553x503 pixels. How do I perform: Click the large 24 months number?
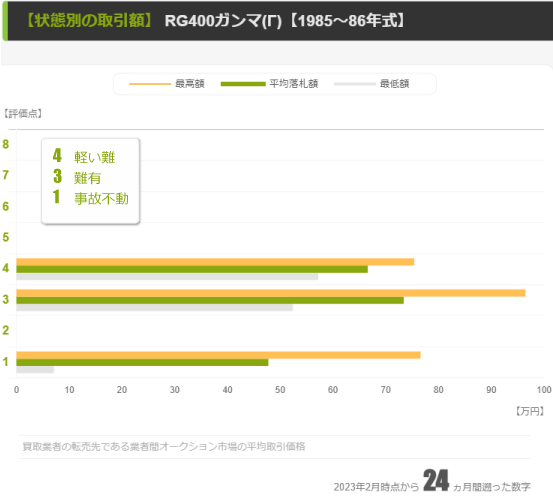[x=436, y=480]
